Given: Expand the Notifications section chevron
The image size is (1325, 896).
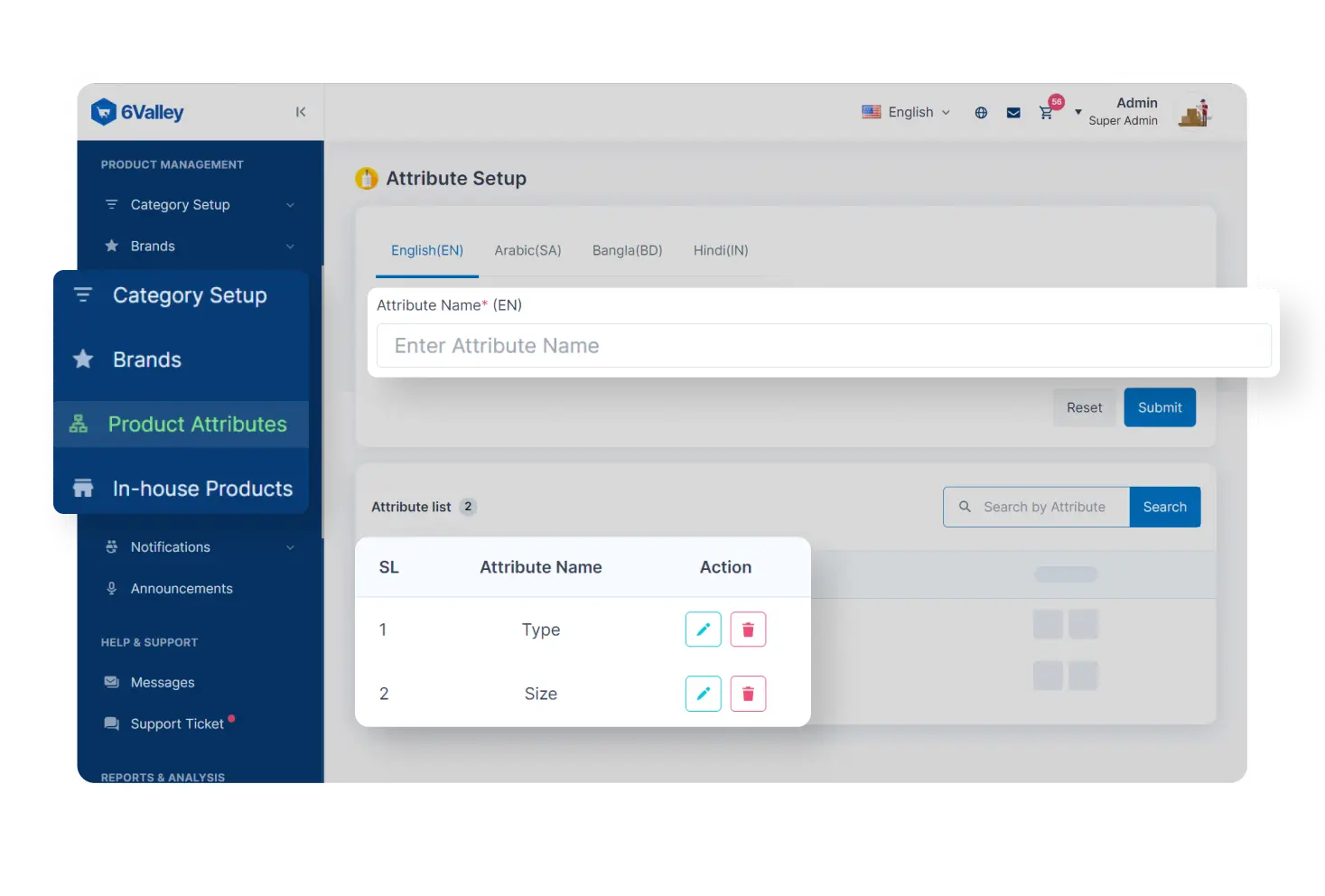Looking at the screenshot, I should coord(289,546).
